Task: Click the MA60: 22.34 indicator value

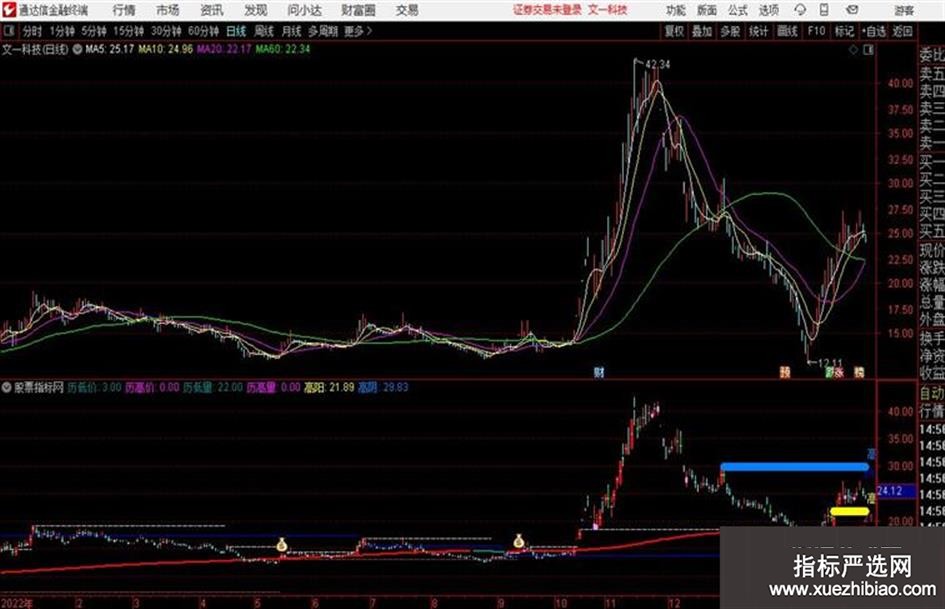Action: (283, 49)
